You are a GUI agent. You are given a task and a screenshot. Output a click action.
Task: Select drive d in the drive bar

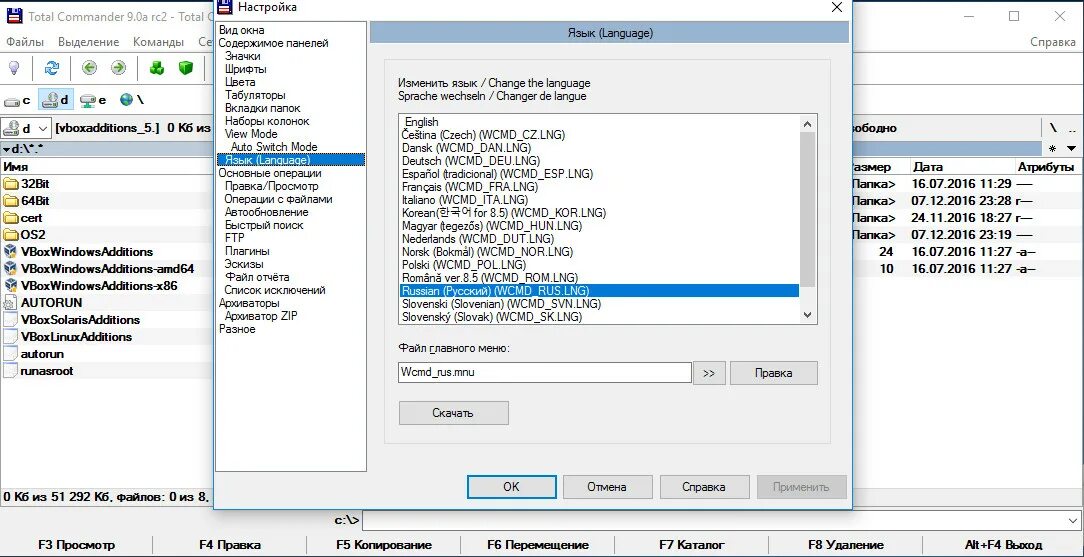coord(56,100)
